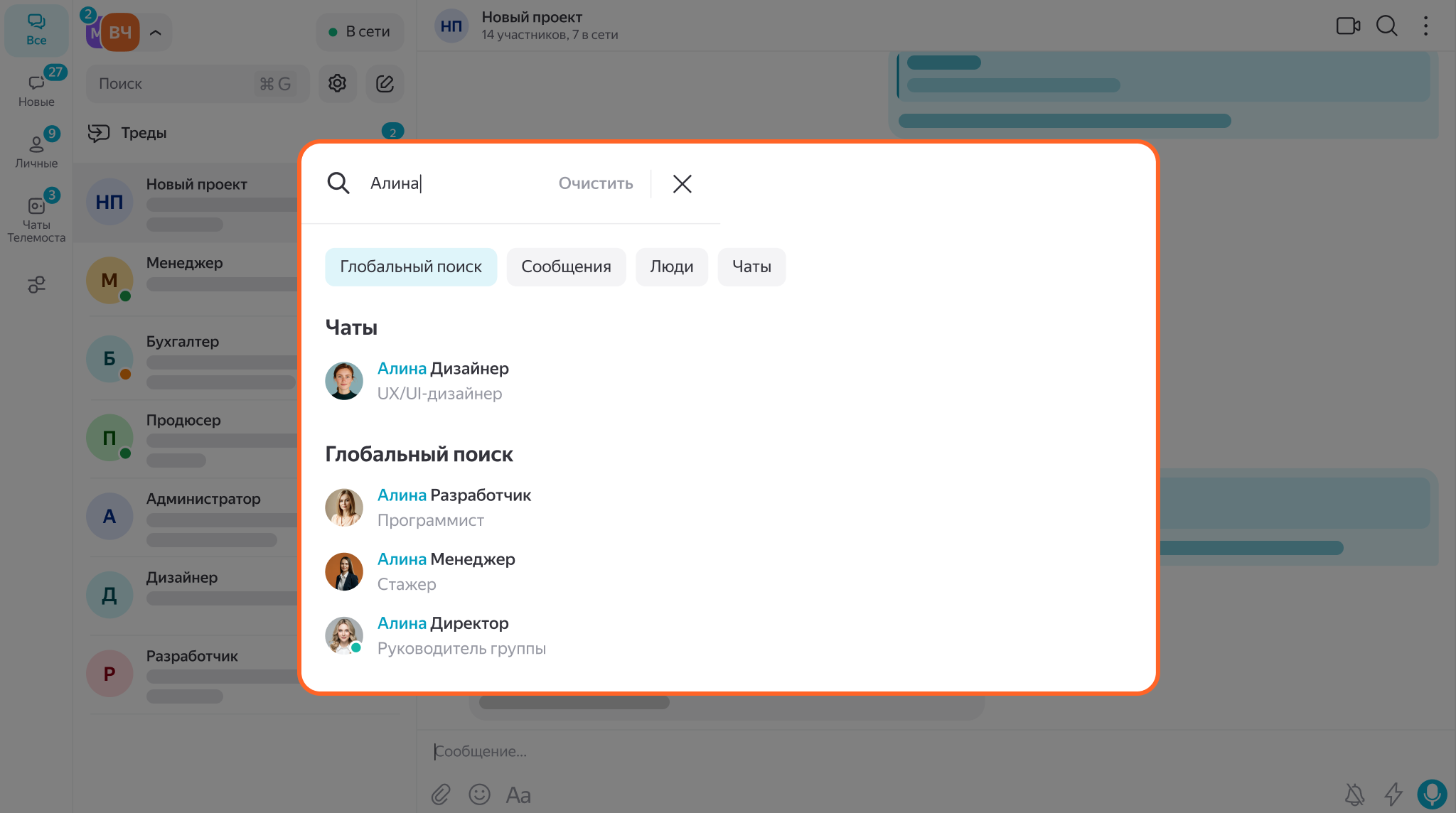The image size is (1456, 813).
Task: Select the Люди filter tab
Action: click(x=671, y=266)
